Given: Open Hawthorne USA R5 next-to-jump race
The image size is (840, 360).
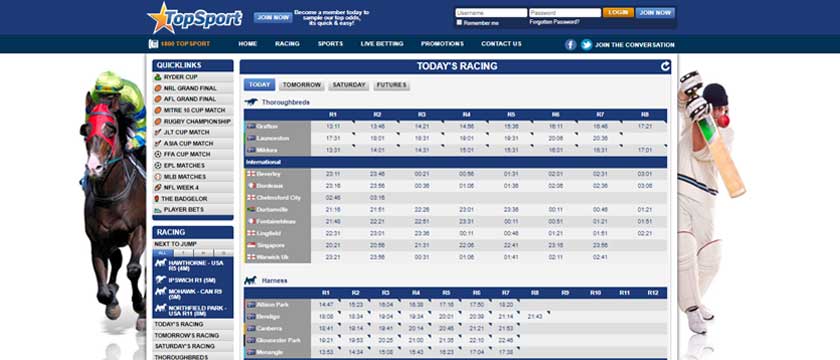Looking at the screenshot, I should coord(193,266).
